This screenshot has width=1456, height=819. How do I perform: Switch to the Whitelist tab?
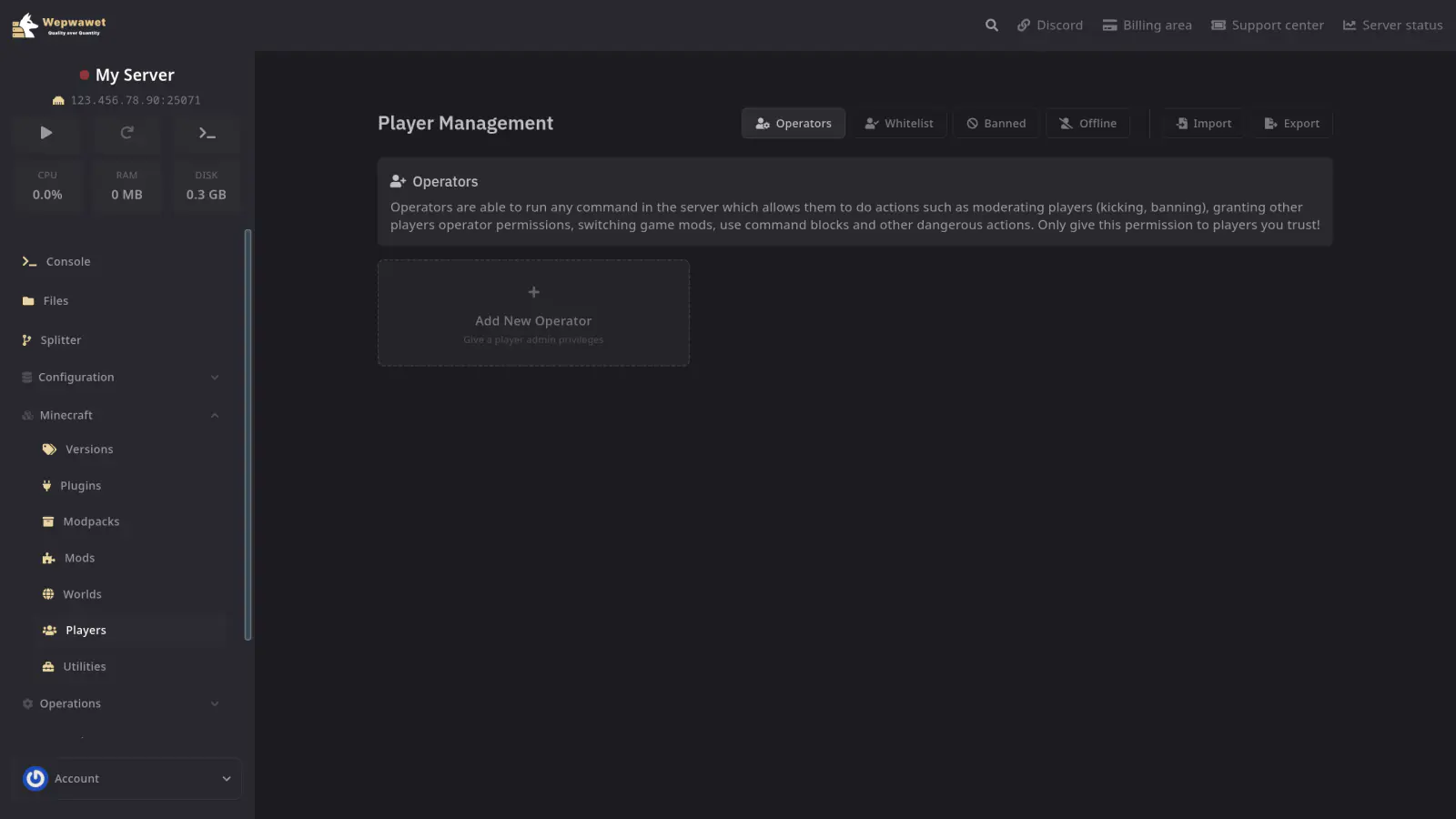tap(899, 124)
